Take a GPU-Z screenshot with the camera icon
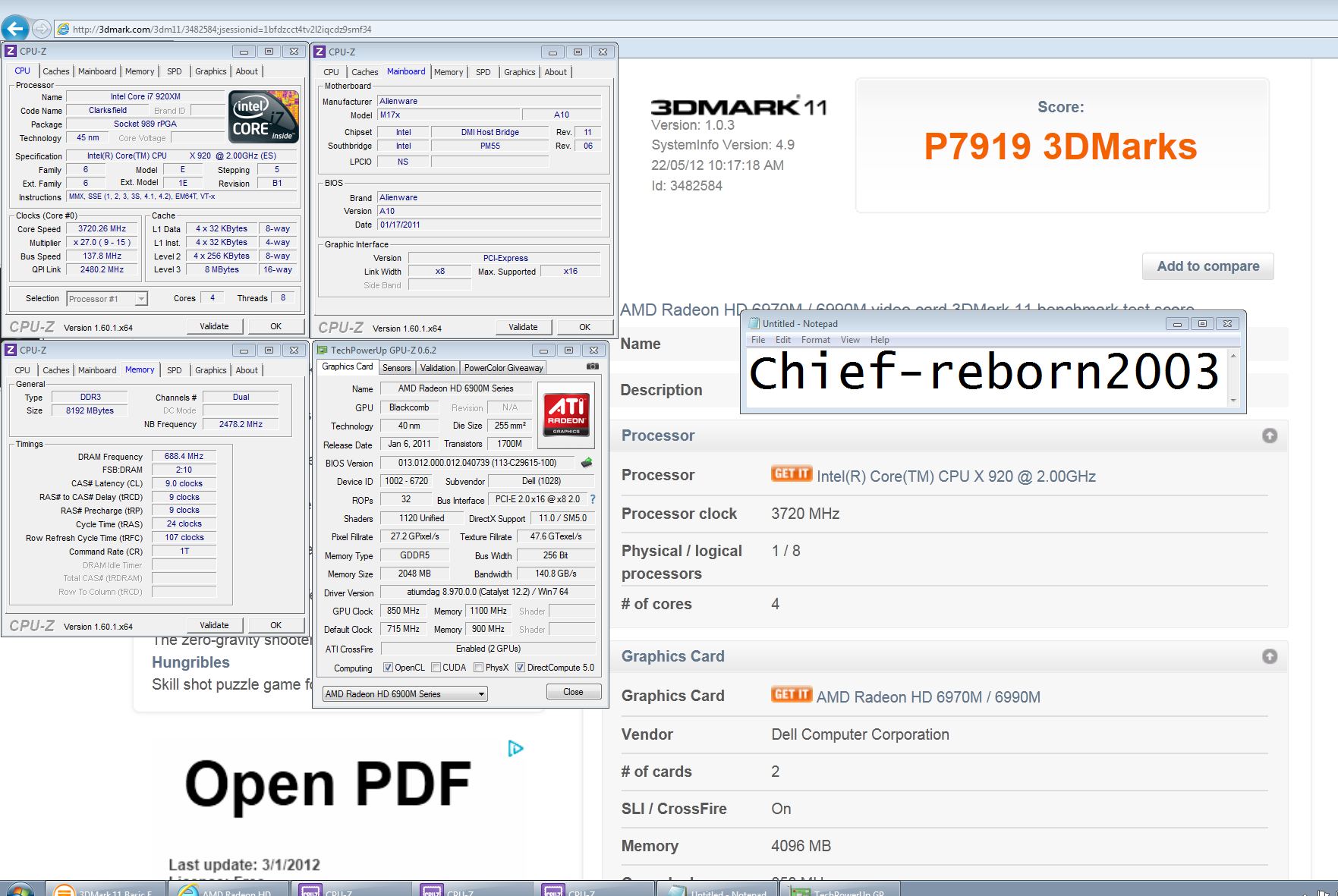Viewport: 1338px width, 896px height. (x=593, y=366)
